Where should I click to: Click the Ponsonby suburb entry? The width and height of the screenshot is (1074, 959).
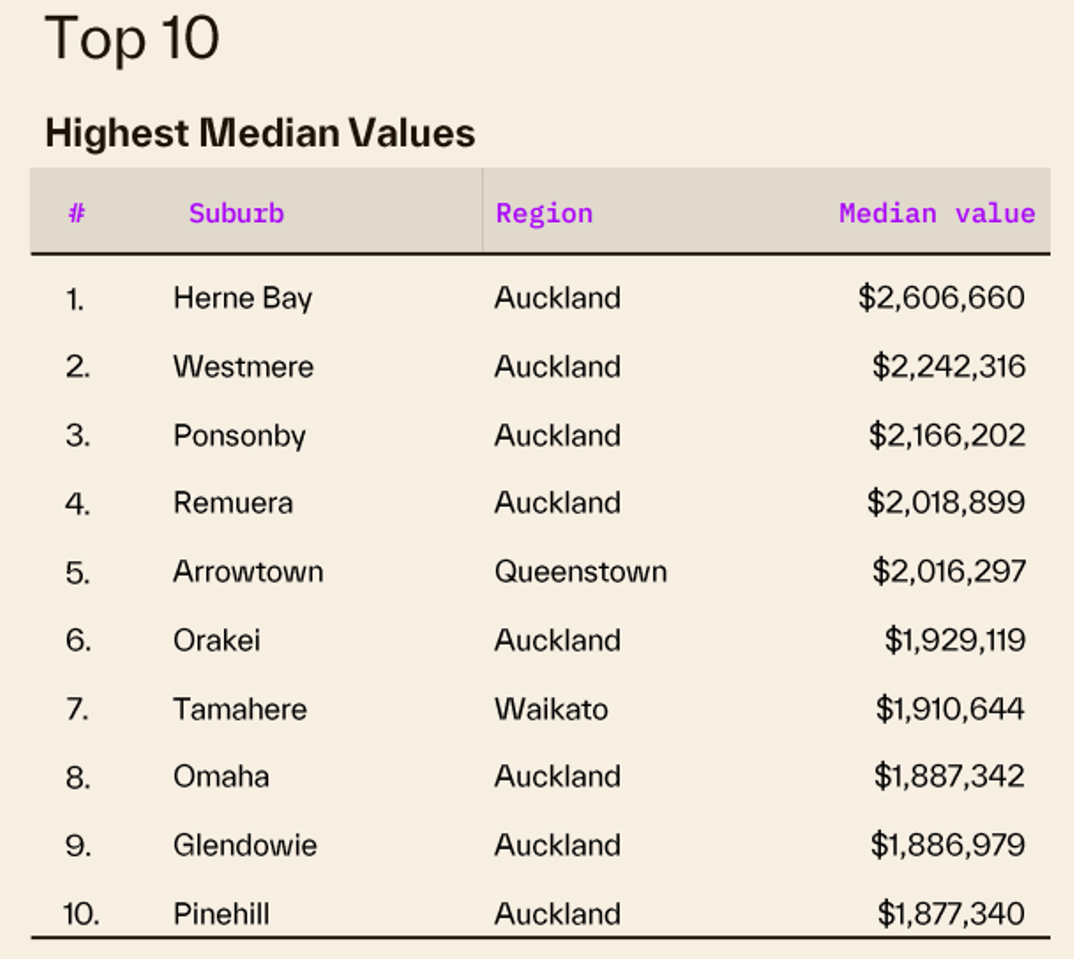pyautogui.click(x=239, y=436)
